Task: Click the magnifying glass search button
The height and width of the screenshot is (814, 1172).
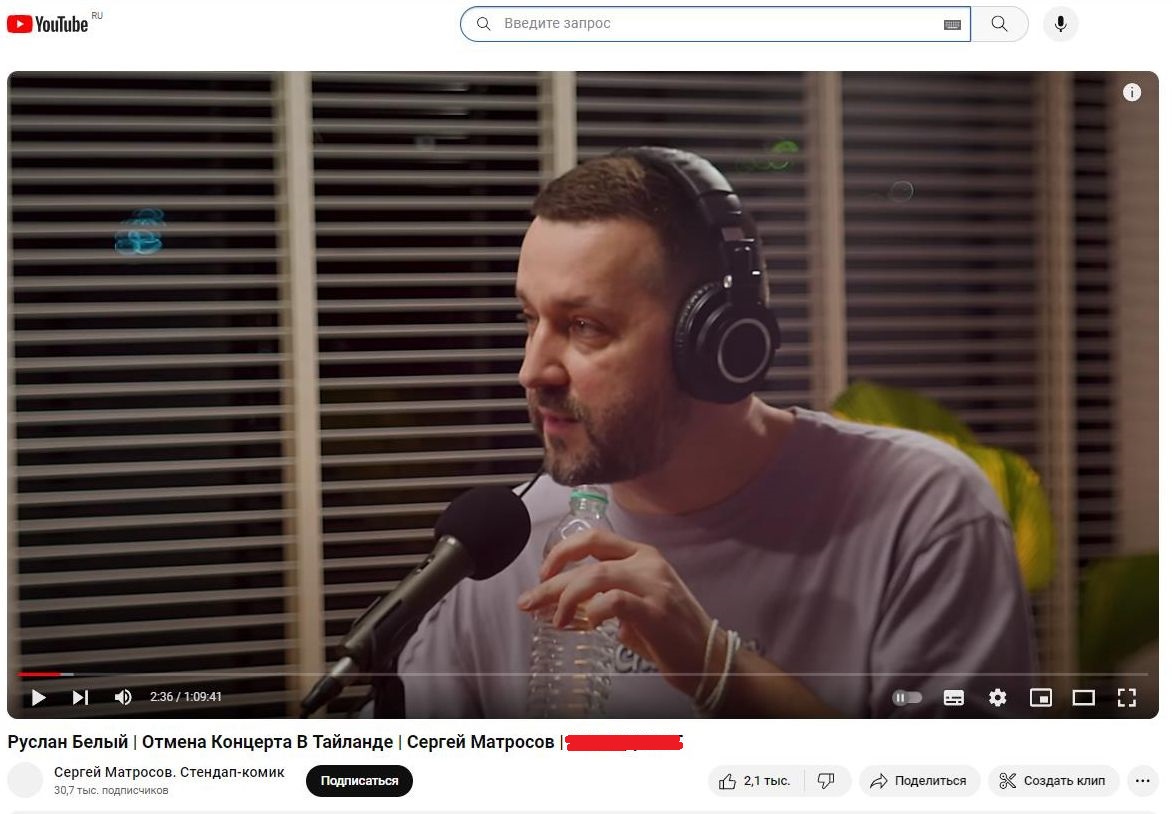Action: click(999, 24)
